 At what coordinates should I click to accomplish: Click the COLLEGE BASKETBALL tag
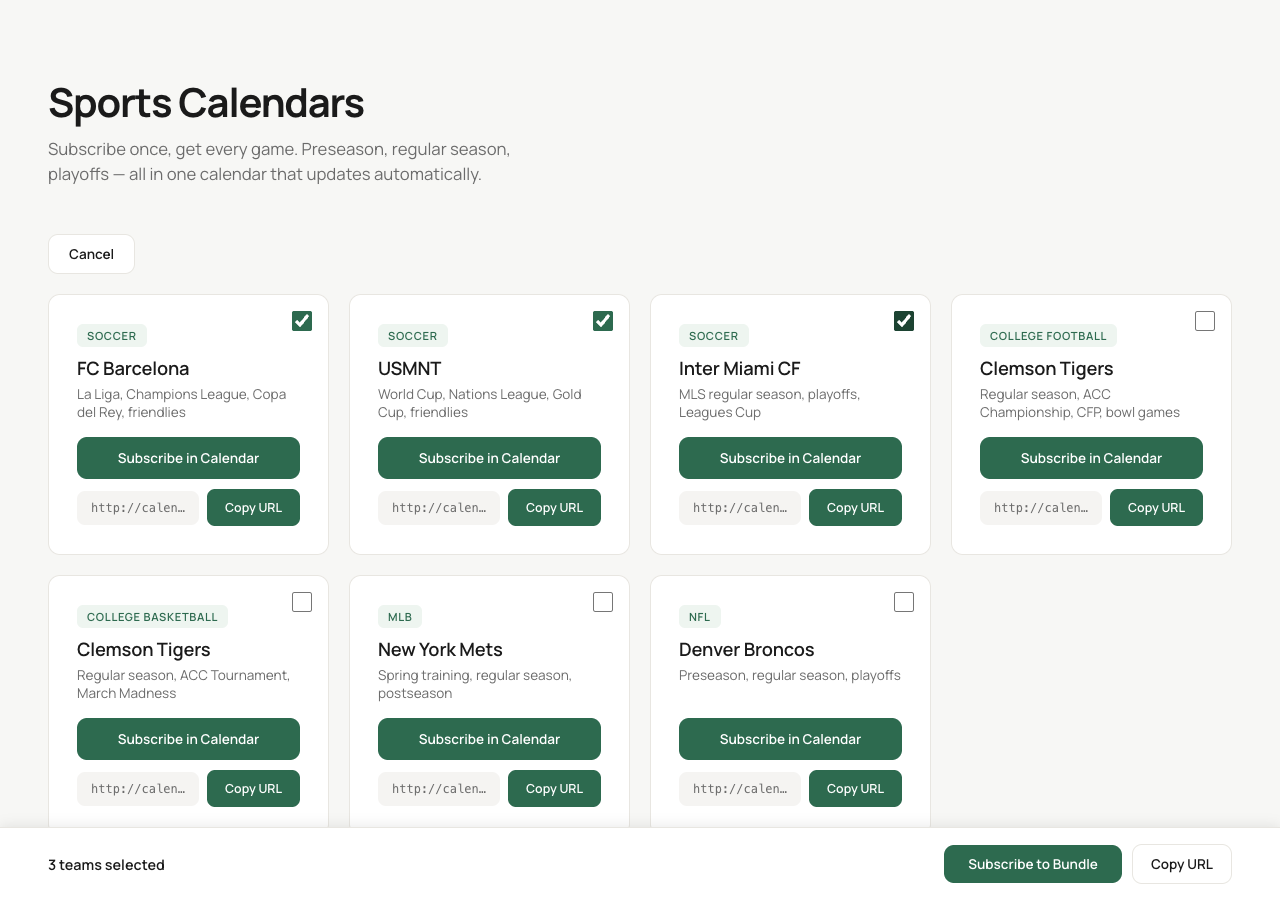click(x=152, y=617)
